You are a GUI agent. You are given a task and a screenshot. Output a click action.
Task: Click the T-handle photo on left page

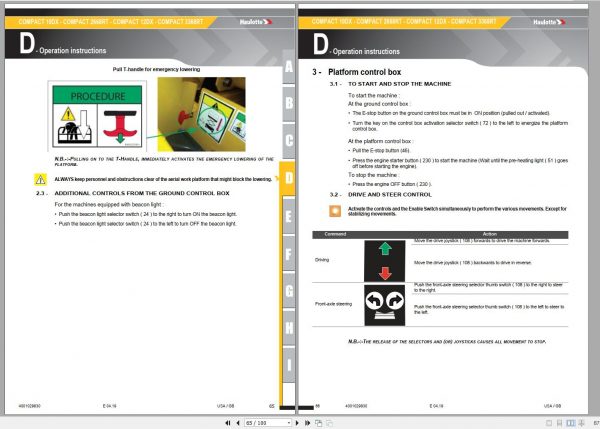[202, 114]
